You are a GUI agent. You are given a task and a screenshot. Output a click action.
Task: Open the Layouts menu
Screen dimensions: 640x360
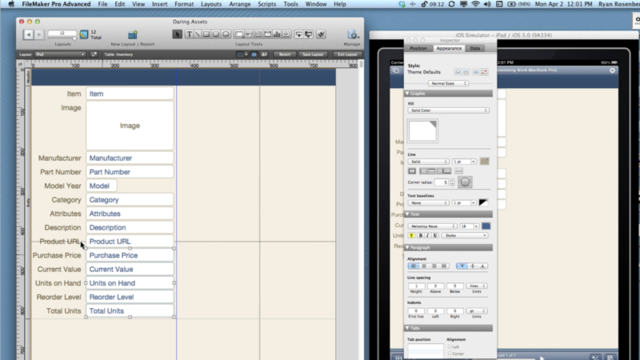(211, 4)
